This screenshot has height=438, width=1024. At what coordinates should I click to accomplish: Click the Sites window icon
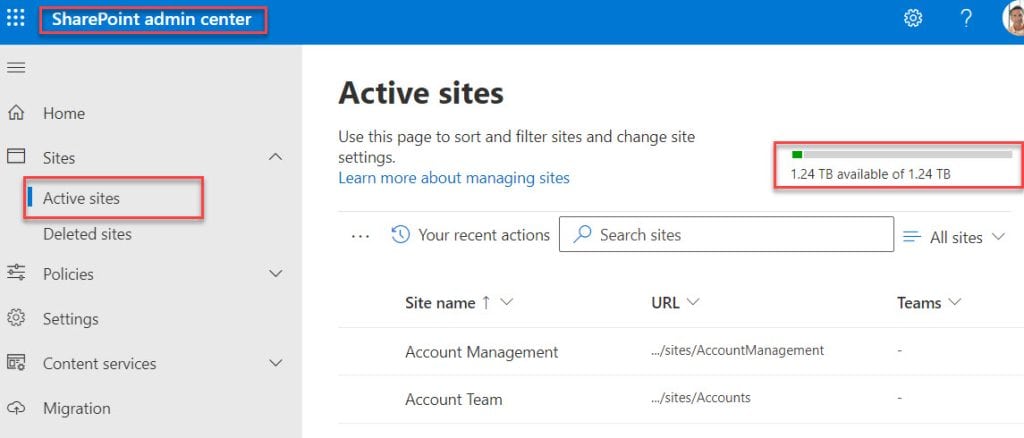click(16, 157)
